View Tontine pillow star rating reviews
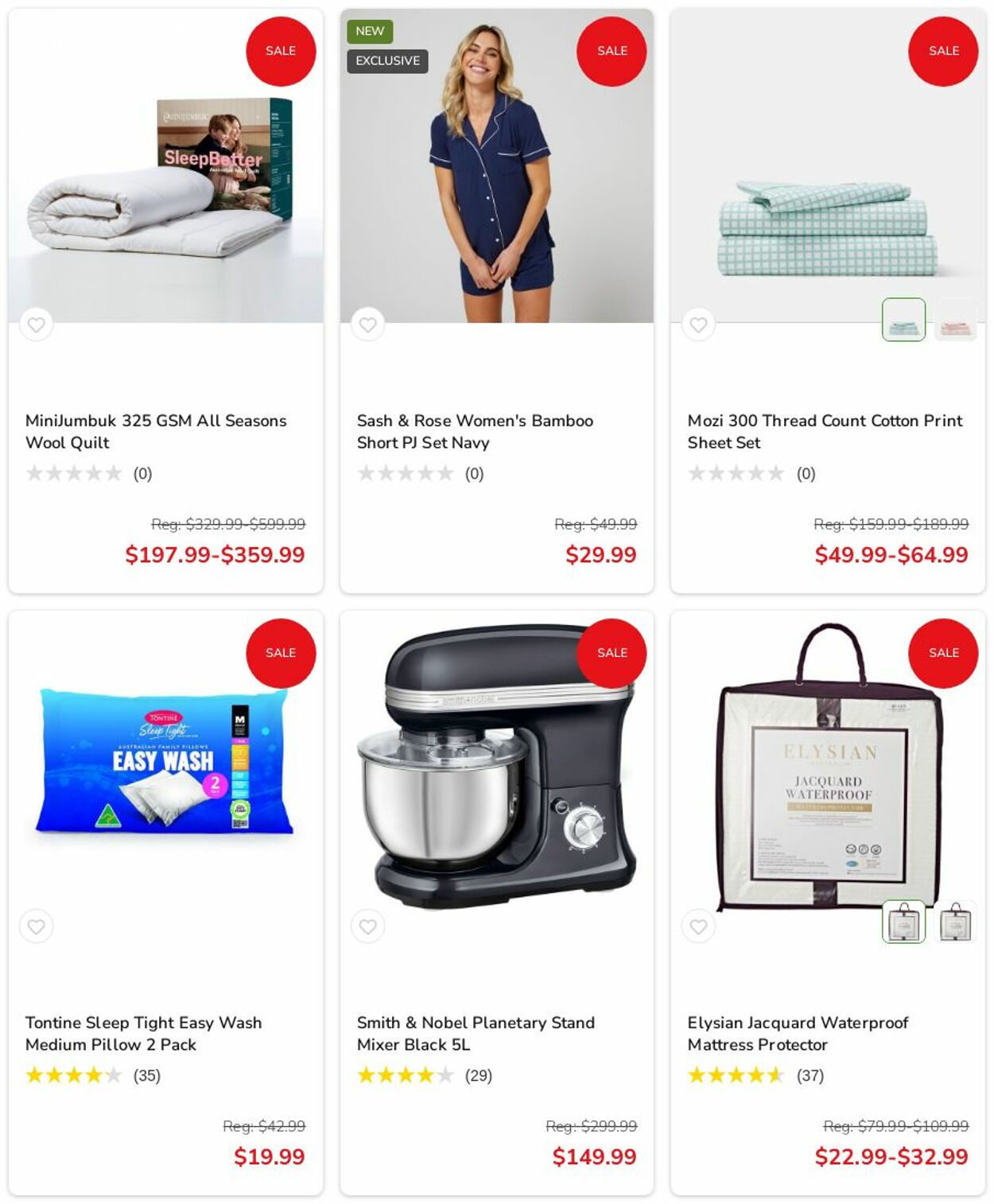 coord(93,1075)
